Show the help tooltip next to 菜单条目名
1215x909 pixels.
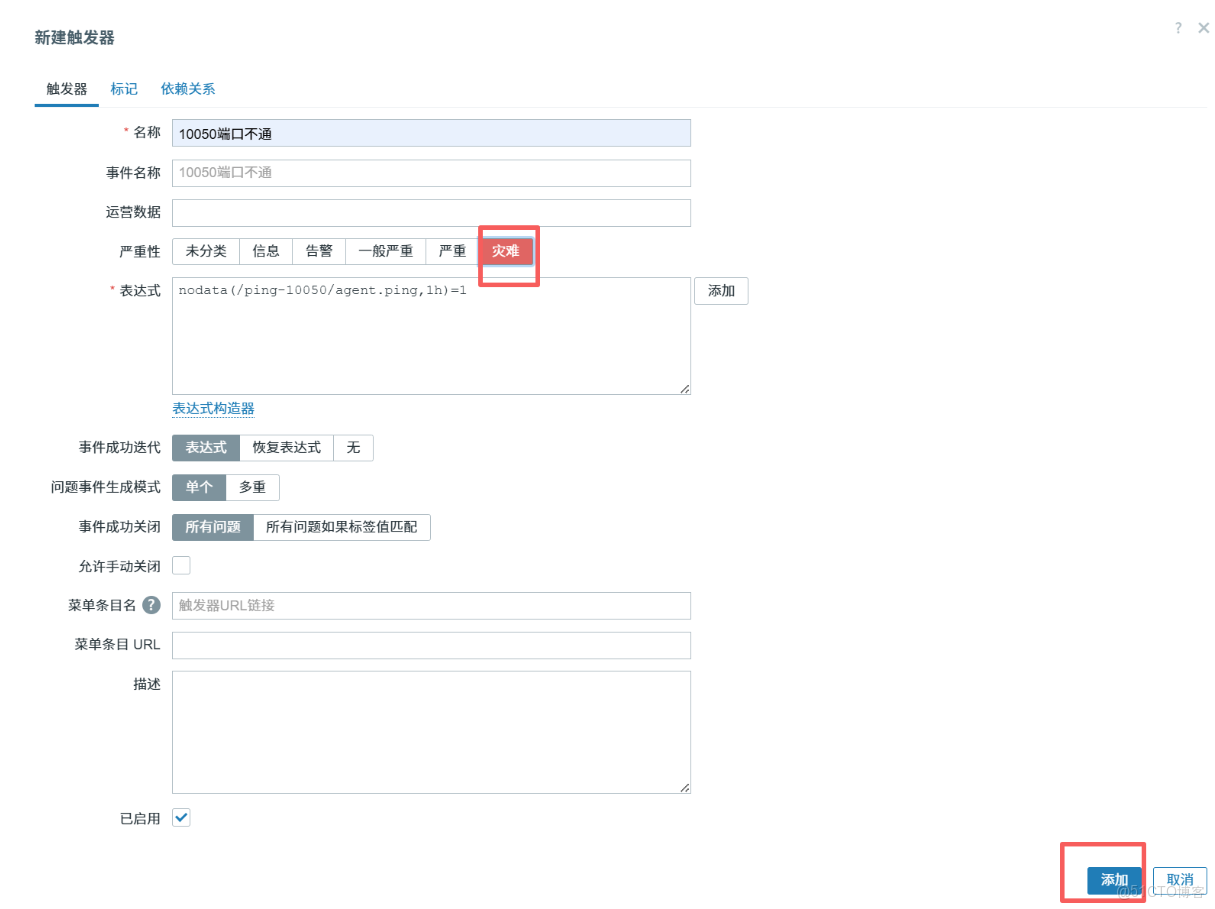(x=151, y=605)
